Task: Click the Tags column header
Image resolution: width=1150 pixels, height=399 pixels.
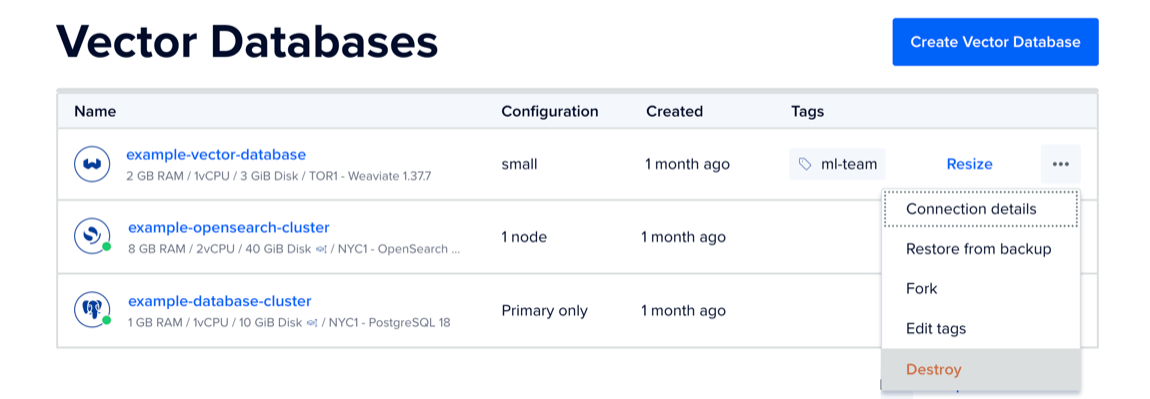Action: (x=807, y=111)
